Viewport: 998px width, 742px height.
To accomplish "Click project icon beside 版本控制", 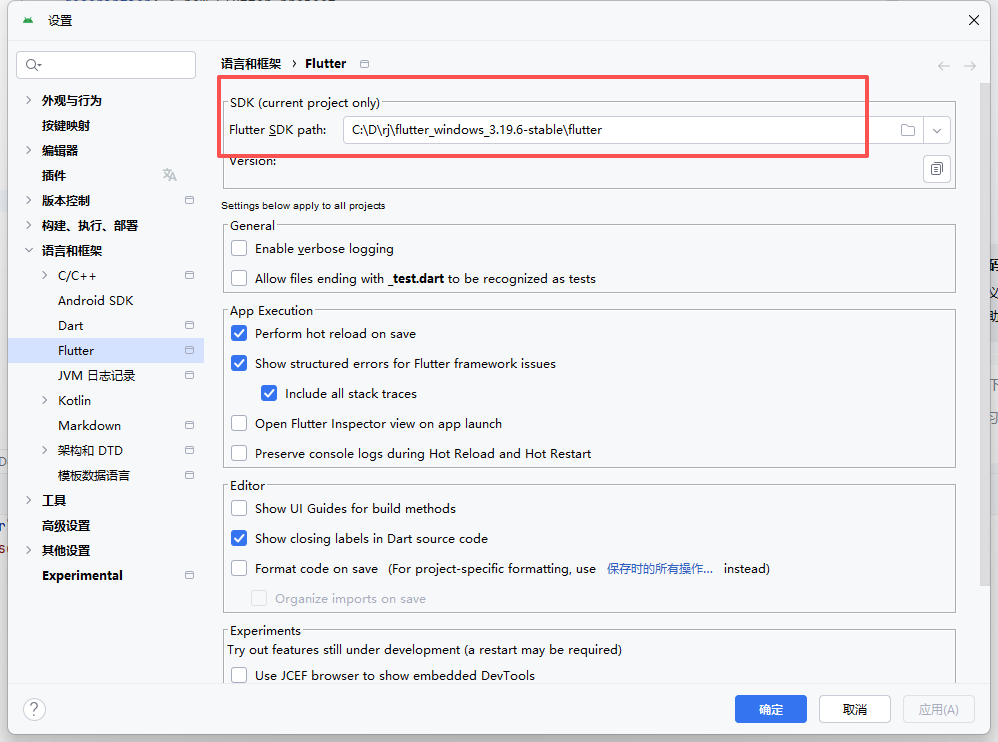I will pyautogui.click(x=189, y=200).
